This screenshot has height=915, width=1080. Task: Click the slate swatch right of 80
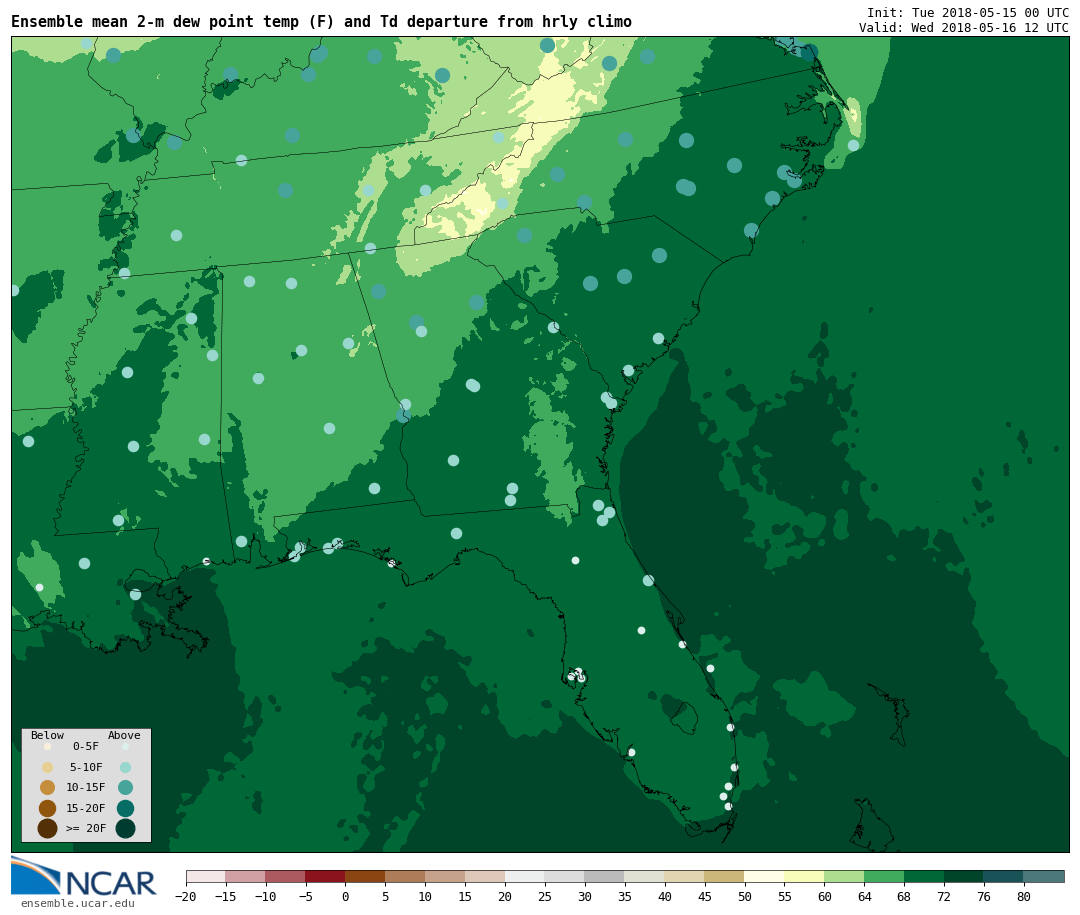point(1044,877)
